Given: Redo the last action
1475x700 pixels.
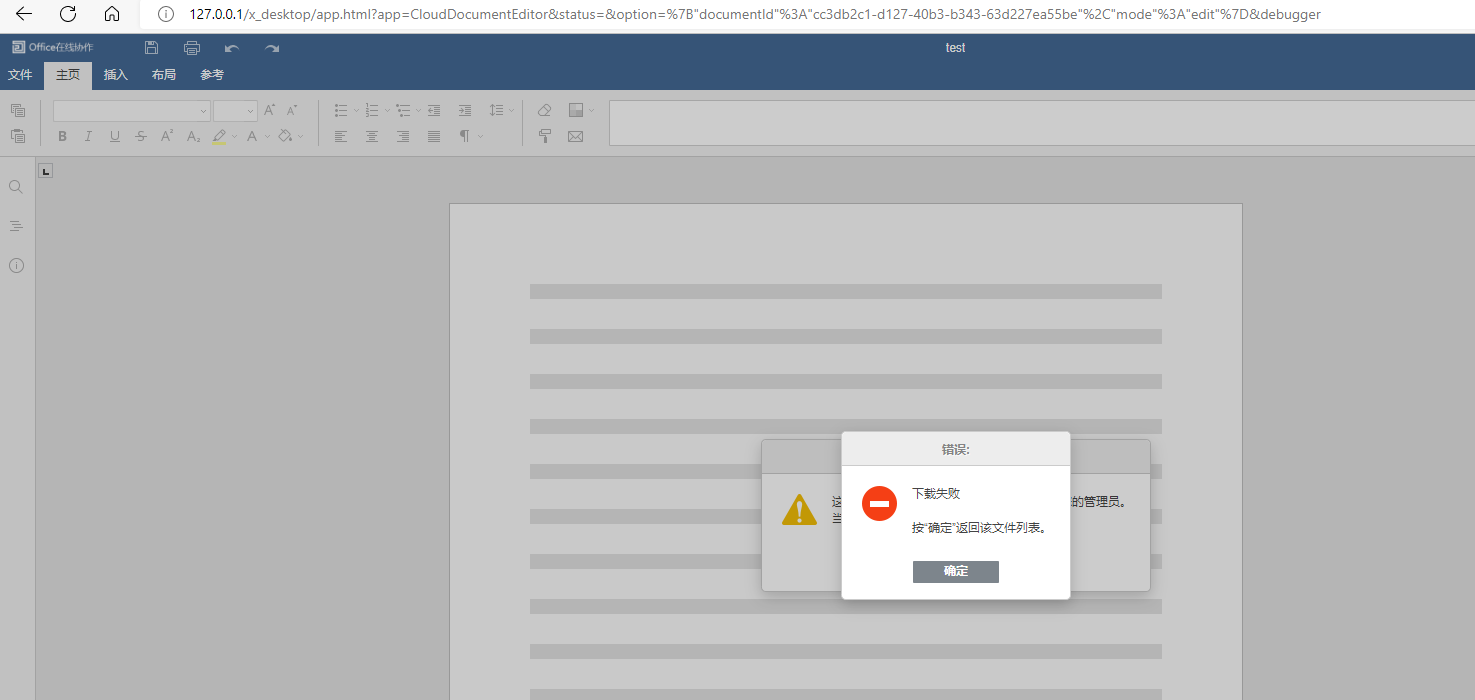Looking at the screenshot, I should (x=272, y=48).
